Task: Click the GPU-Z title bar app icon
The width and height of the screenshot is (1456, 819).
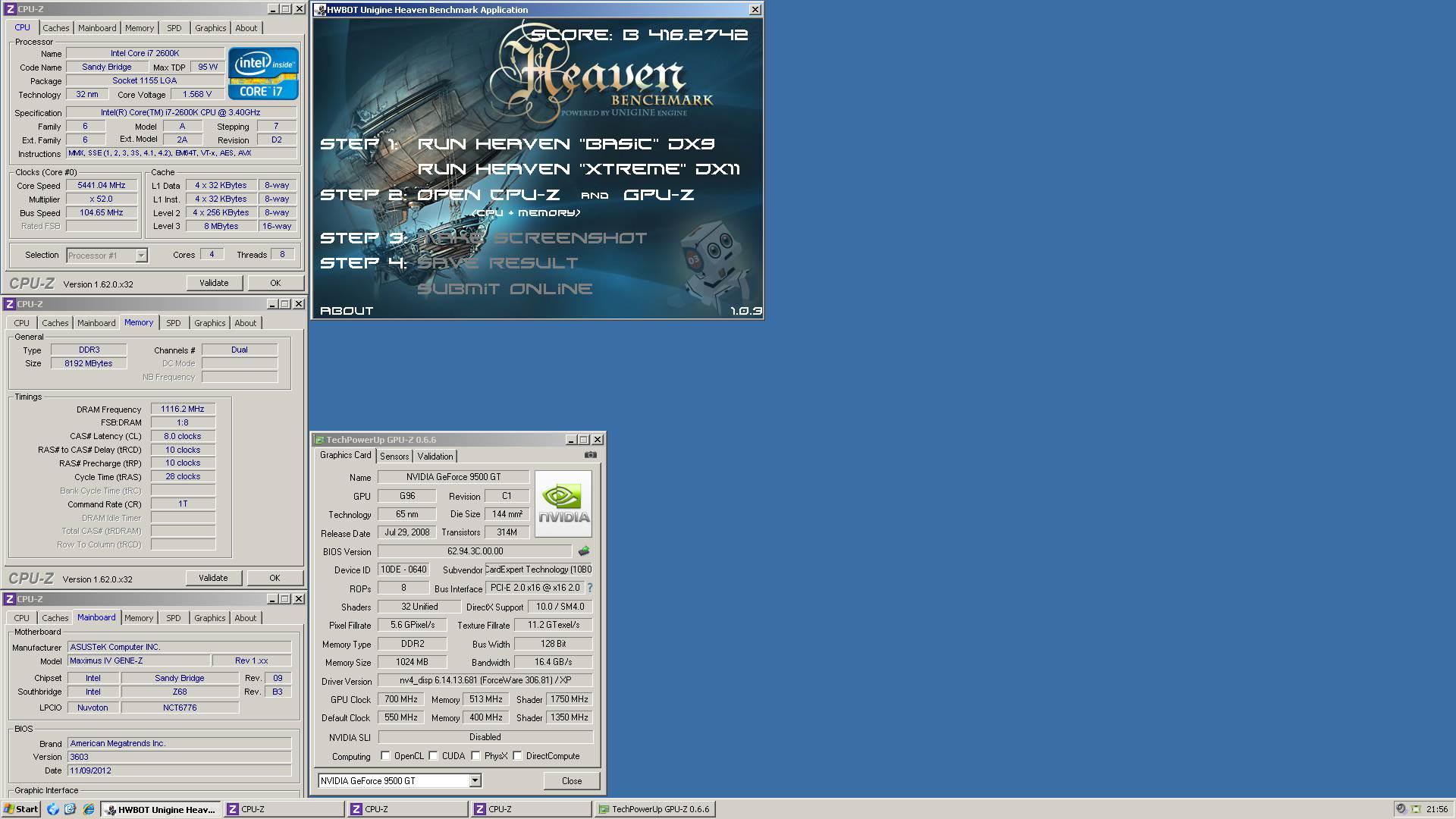Action: [319, 440]
